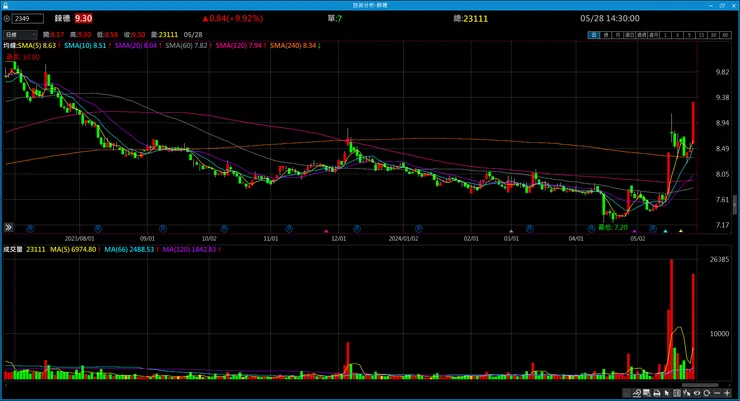Click the stock code field showing 2349
The width and height of the screenshot is (740, 401).
tap(28, 18)
